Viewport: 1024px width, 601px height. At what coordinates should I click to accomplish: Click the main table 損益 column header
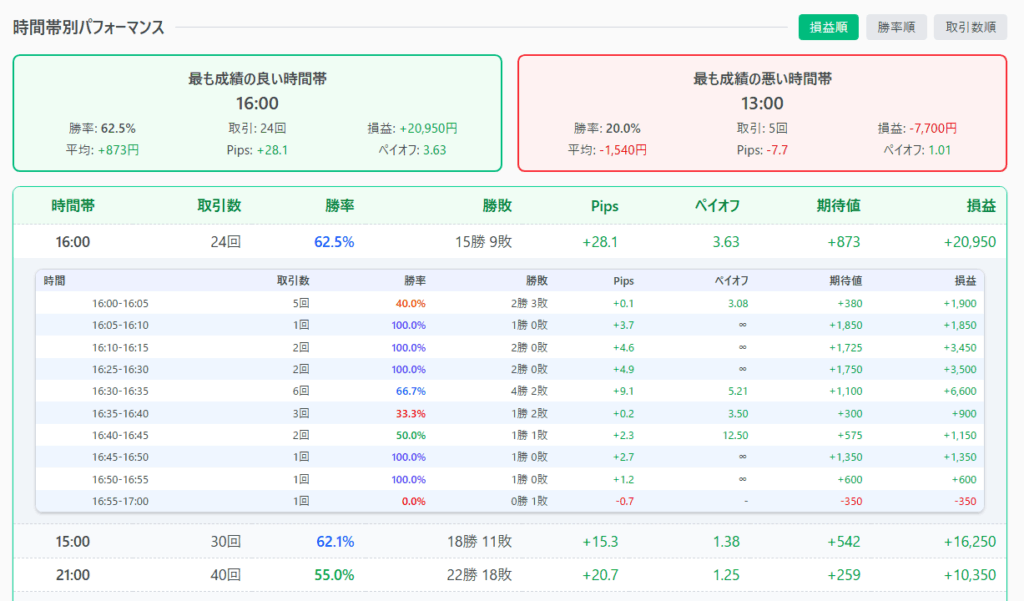pos(980,206)
